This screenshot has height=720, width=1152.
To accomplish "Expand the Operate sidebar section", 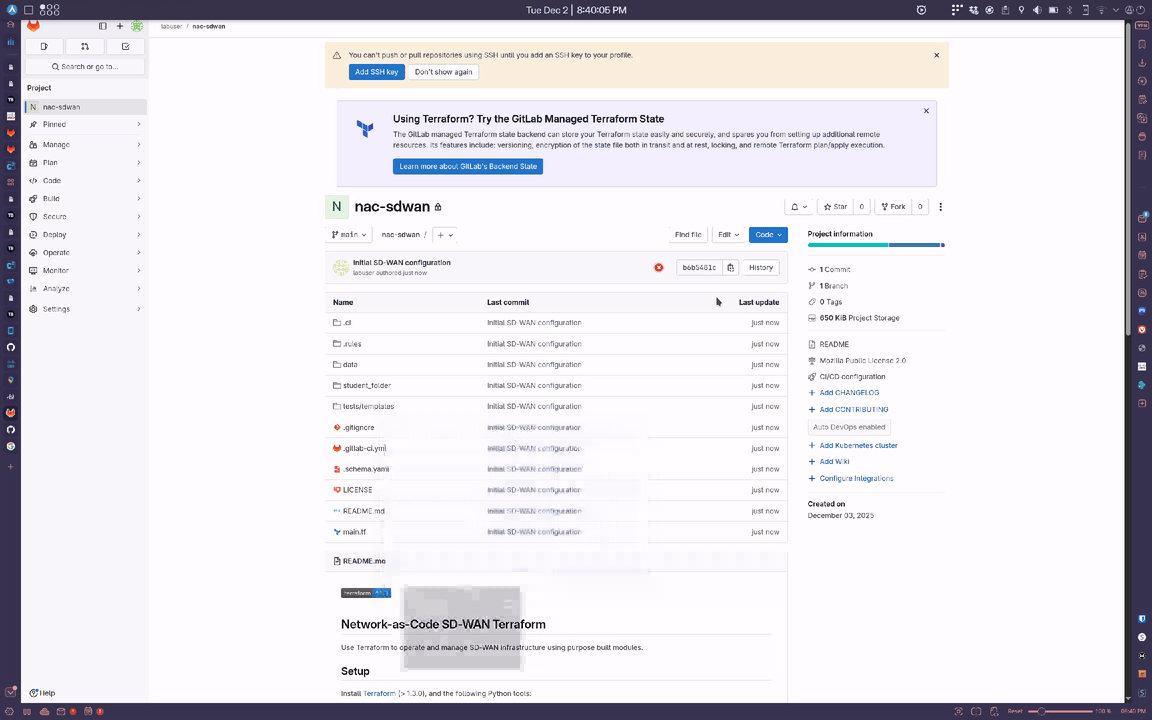I will [85, 253].
